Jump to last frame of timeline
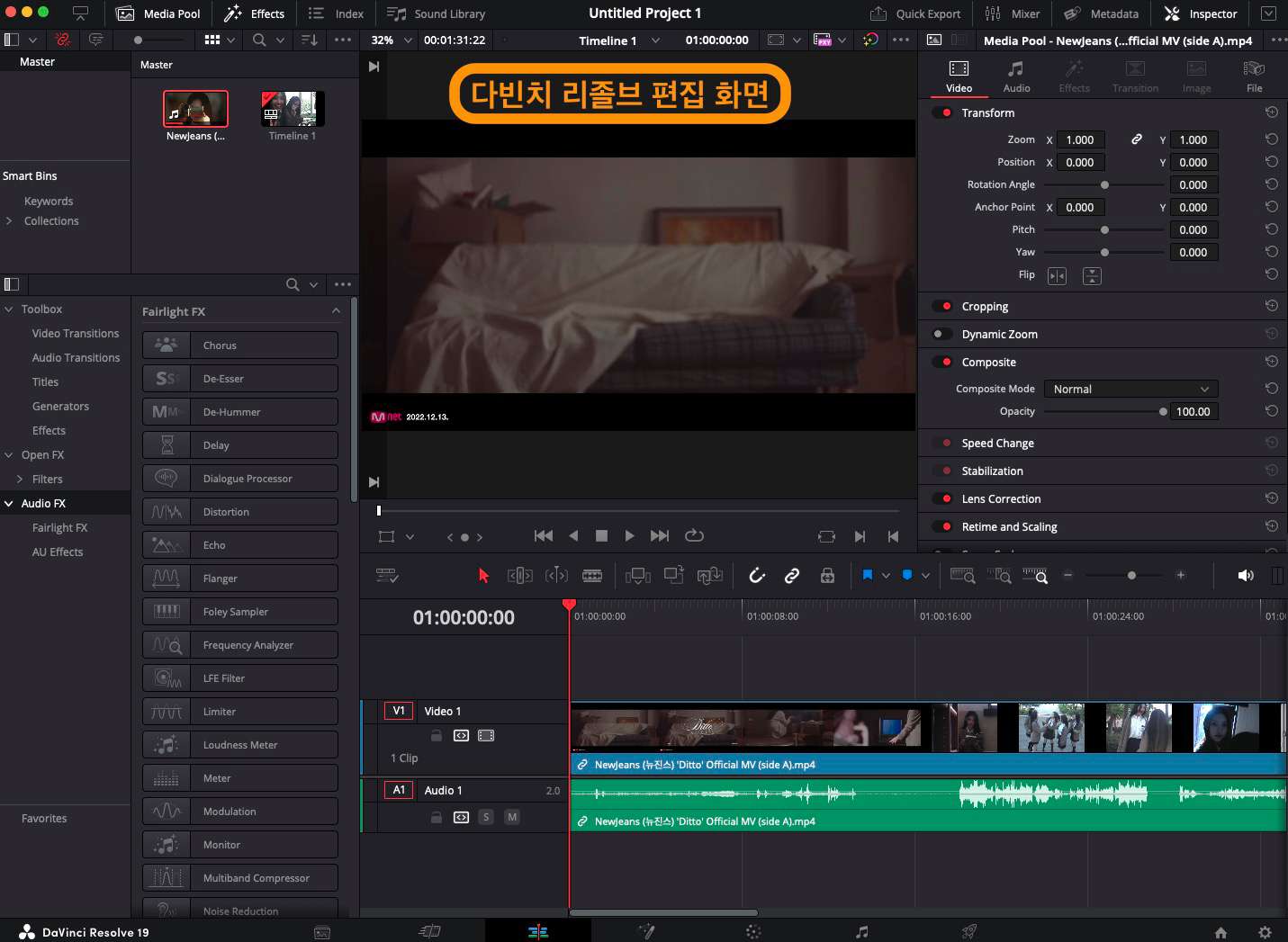Viewport: 1288px width, 942px height. tap(660, 535)
